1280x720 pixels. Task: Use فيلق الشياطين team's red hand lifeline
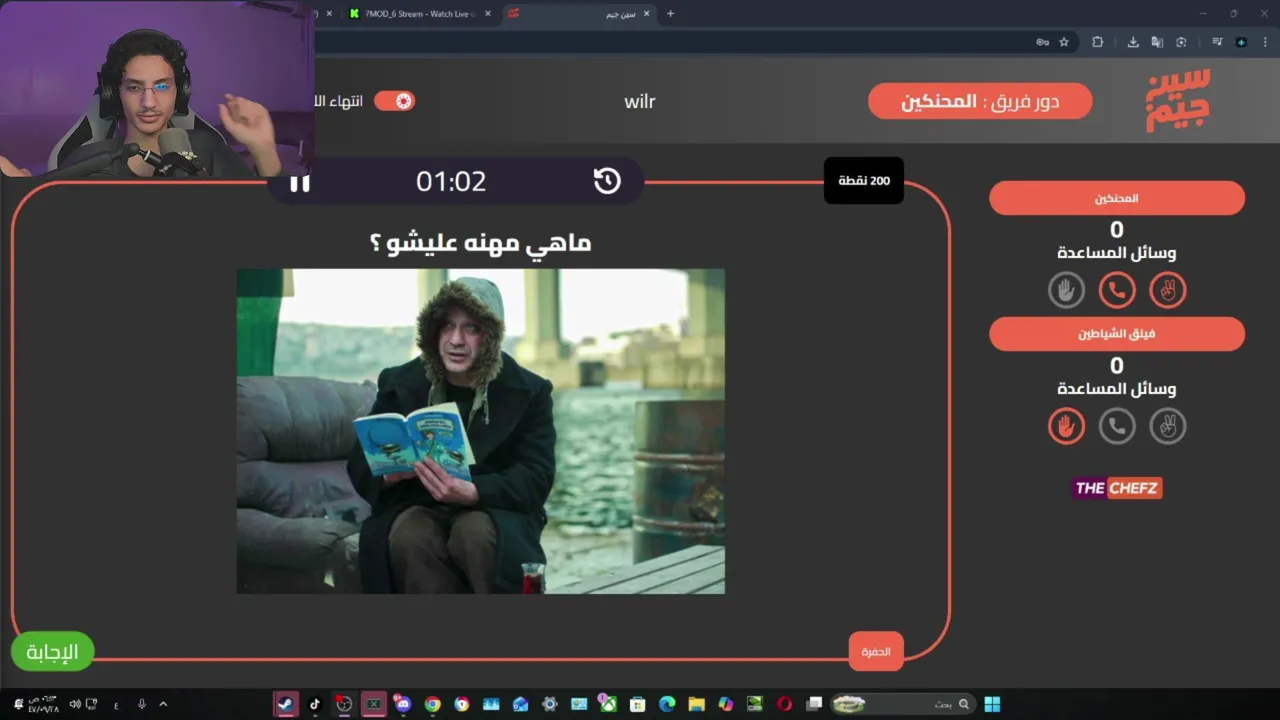coord(1066,426)
